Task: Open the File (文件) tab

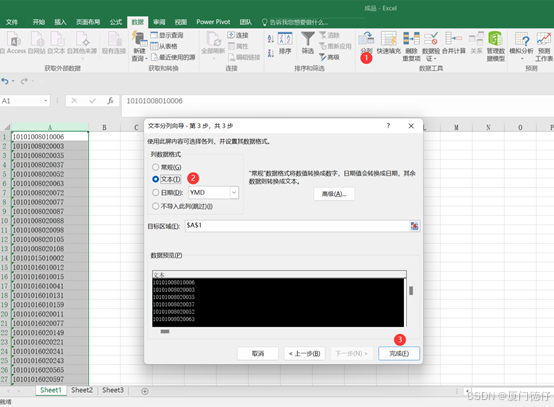Action: [x=12, y=22]
